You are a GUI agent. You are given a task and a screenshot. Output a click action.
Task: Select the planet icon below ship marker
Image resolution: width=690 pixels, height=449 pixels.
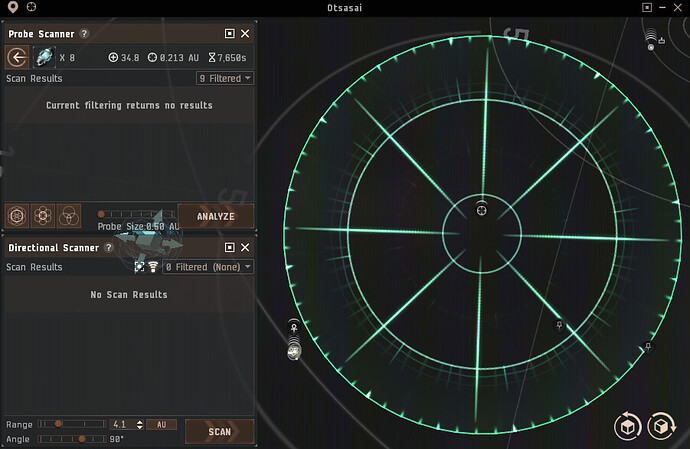tap(294, 352)
